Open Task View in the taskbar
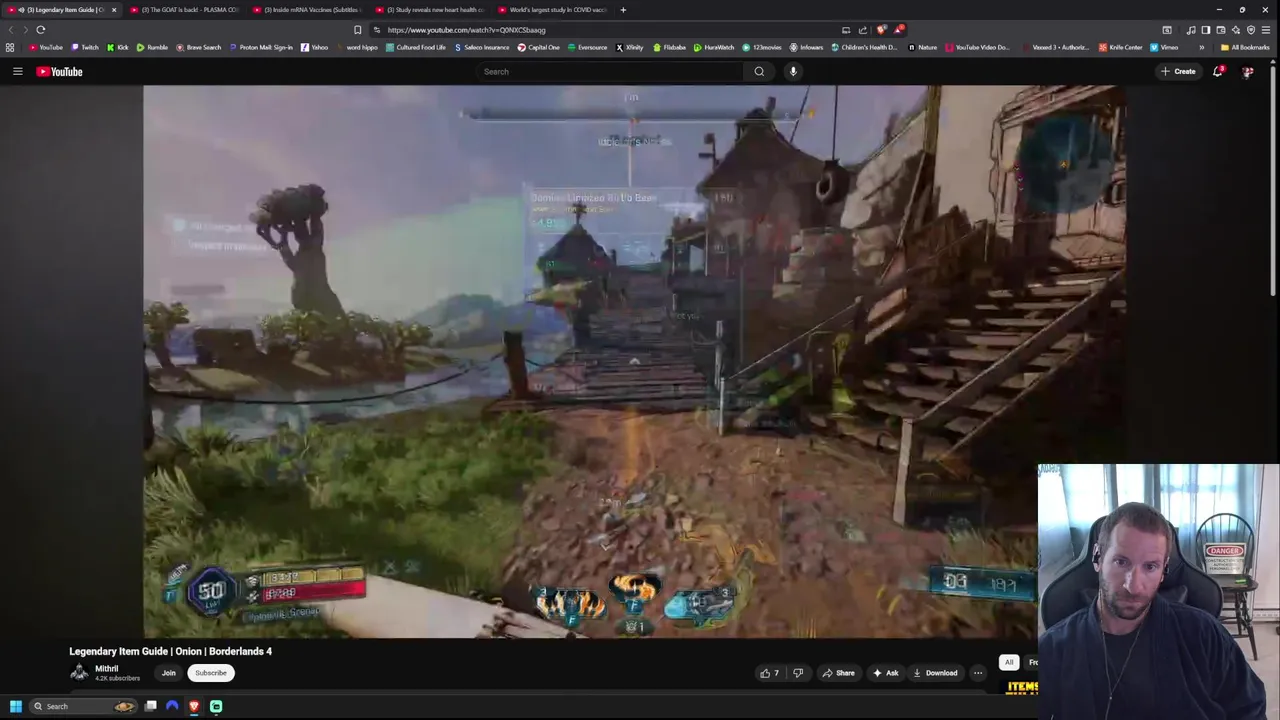The image size is (1280, 720). pos(151,706)
